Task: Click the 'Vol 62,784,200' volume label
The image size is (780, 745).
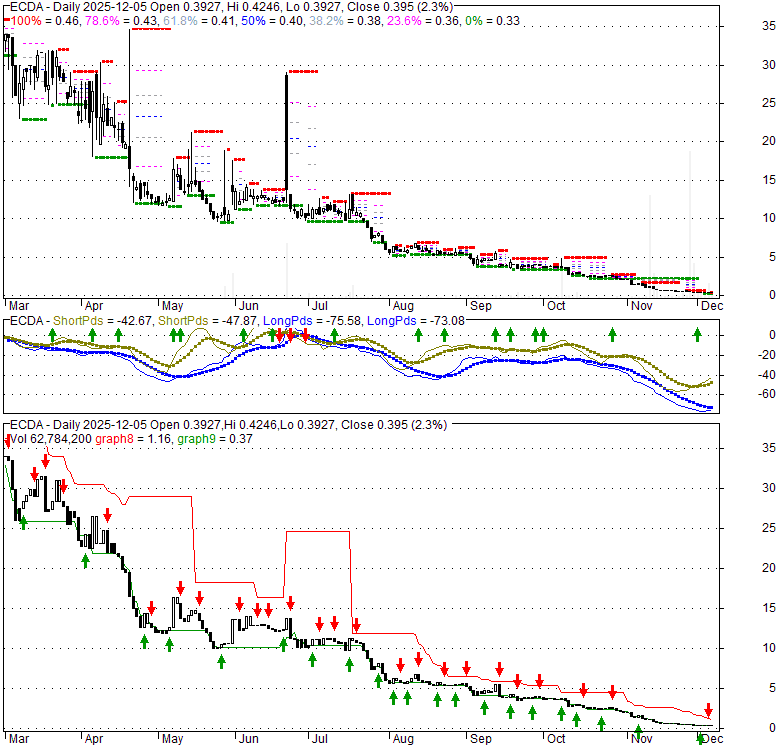Action: click(51, 439)
